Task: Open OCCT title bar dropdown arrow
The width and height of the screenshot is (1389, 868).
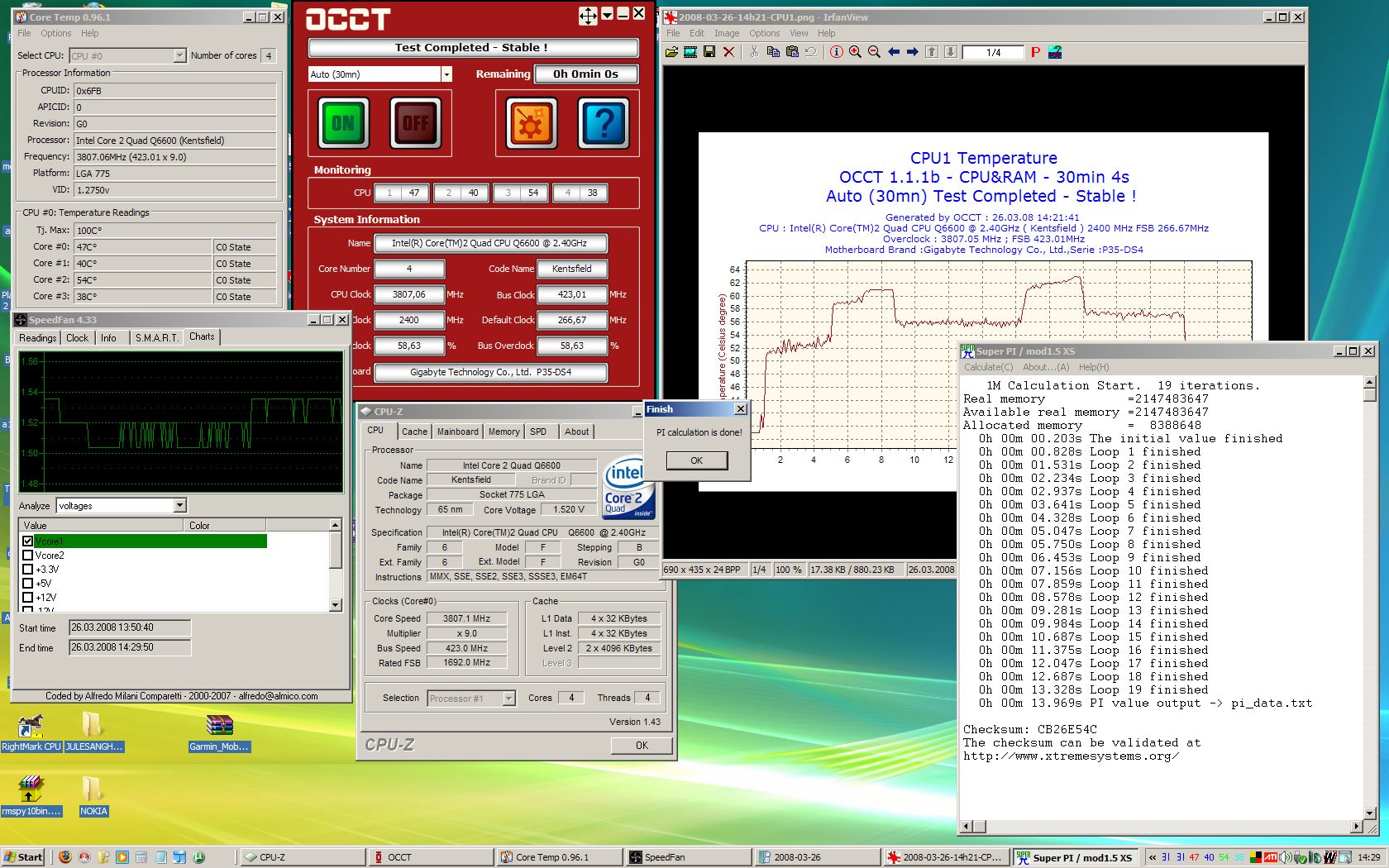Action: point(608,14)
